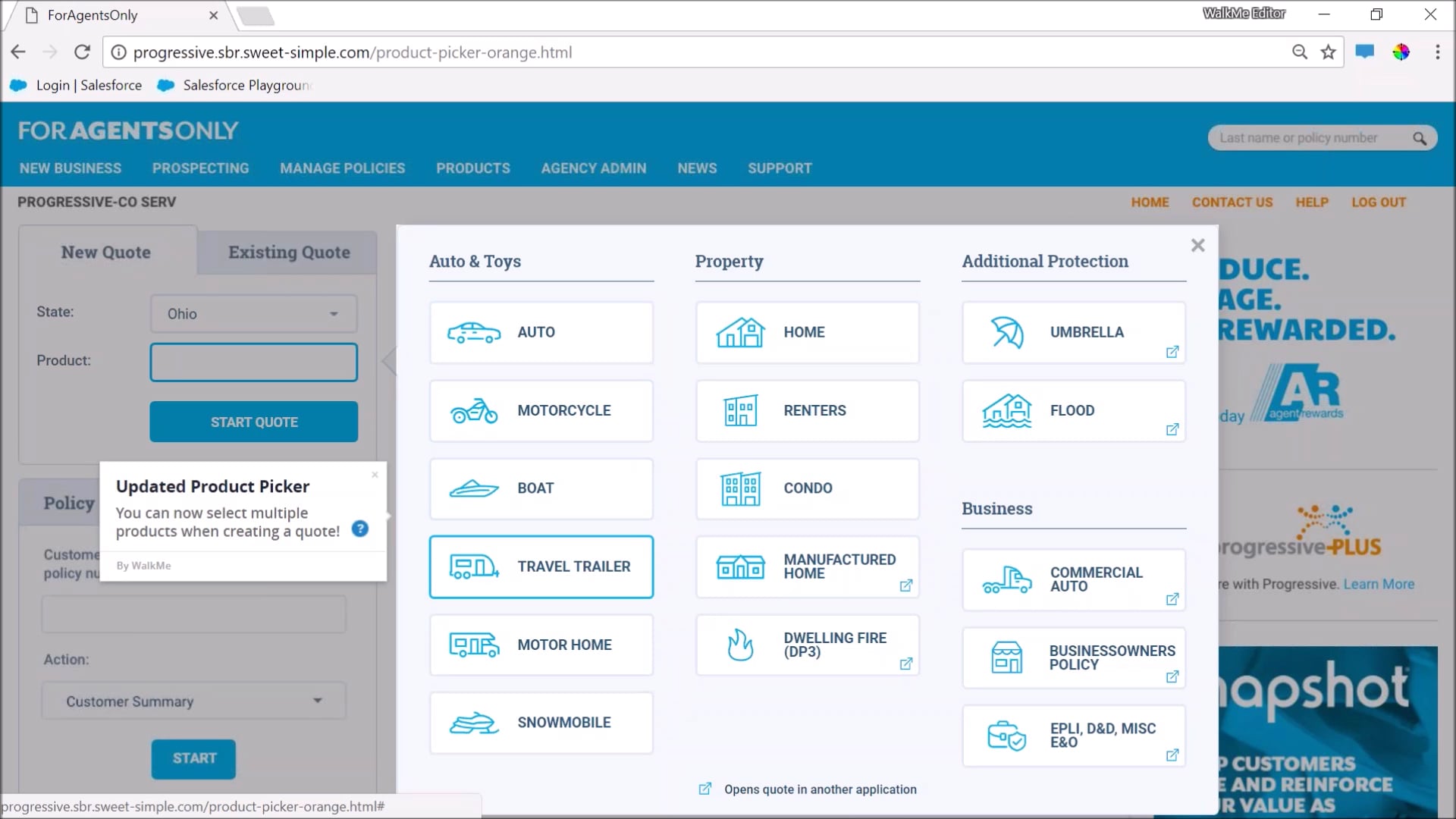The height and width of the screenshot is (819, 1456).
Task: Click the search magnifier in the policy search bar
Action: pos(1420,137)
